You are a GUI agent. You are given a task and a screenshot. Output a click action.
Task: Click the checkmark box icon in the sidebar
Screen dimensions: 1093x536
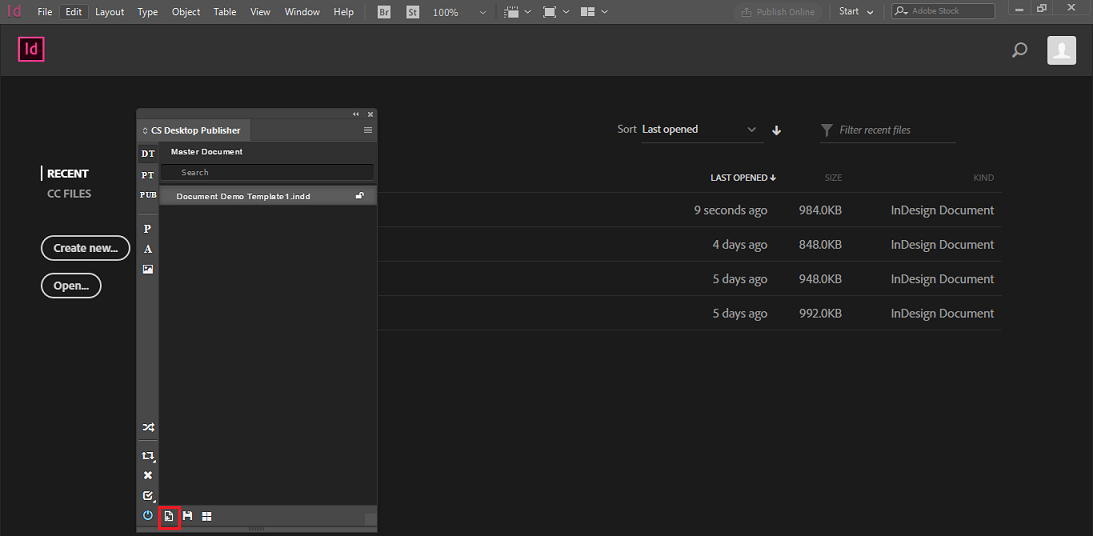148,496
